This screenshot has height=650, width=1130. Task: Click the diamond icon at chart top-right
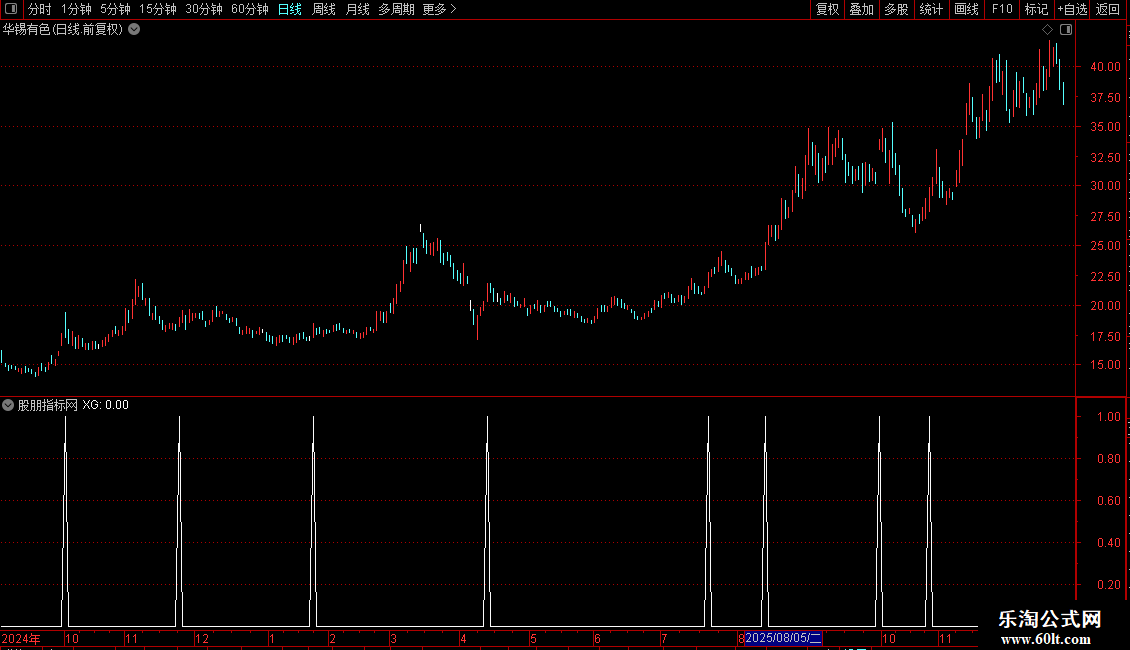tap(1048, 30)
